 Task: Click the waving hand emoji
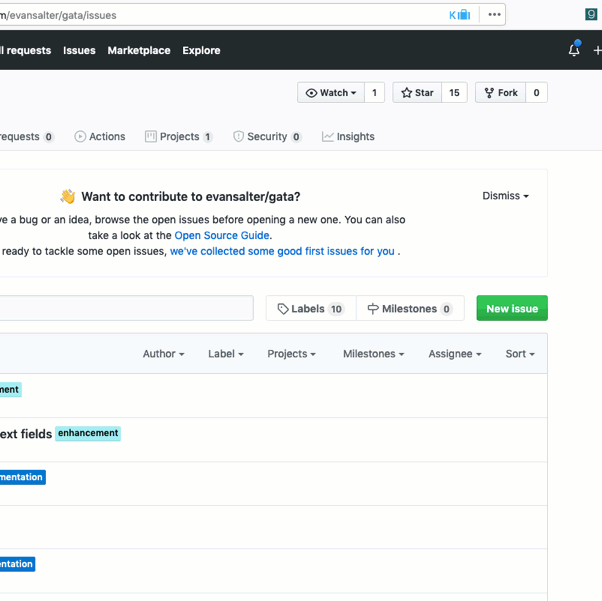point(68,196)
